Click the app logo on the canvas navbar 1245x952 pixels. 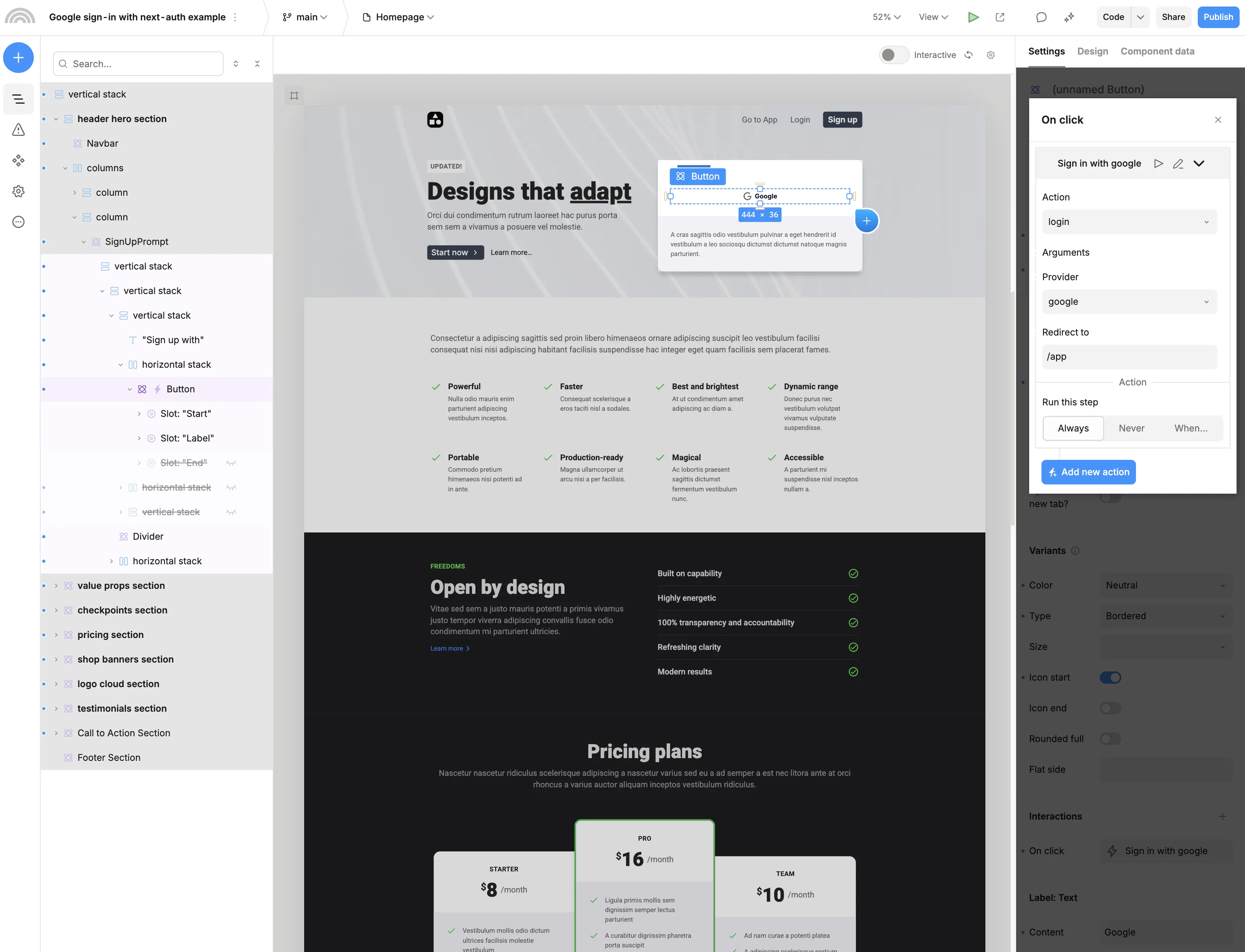435,119
